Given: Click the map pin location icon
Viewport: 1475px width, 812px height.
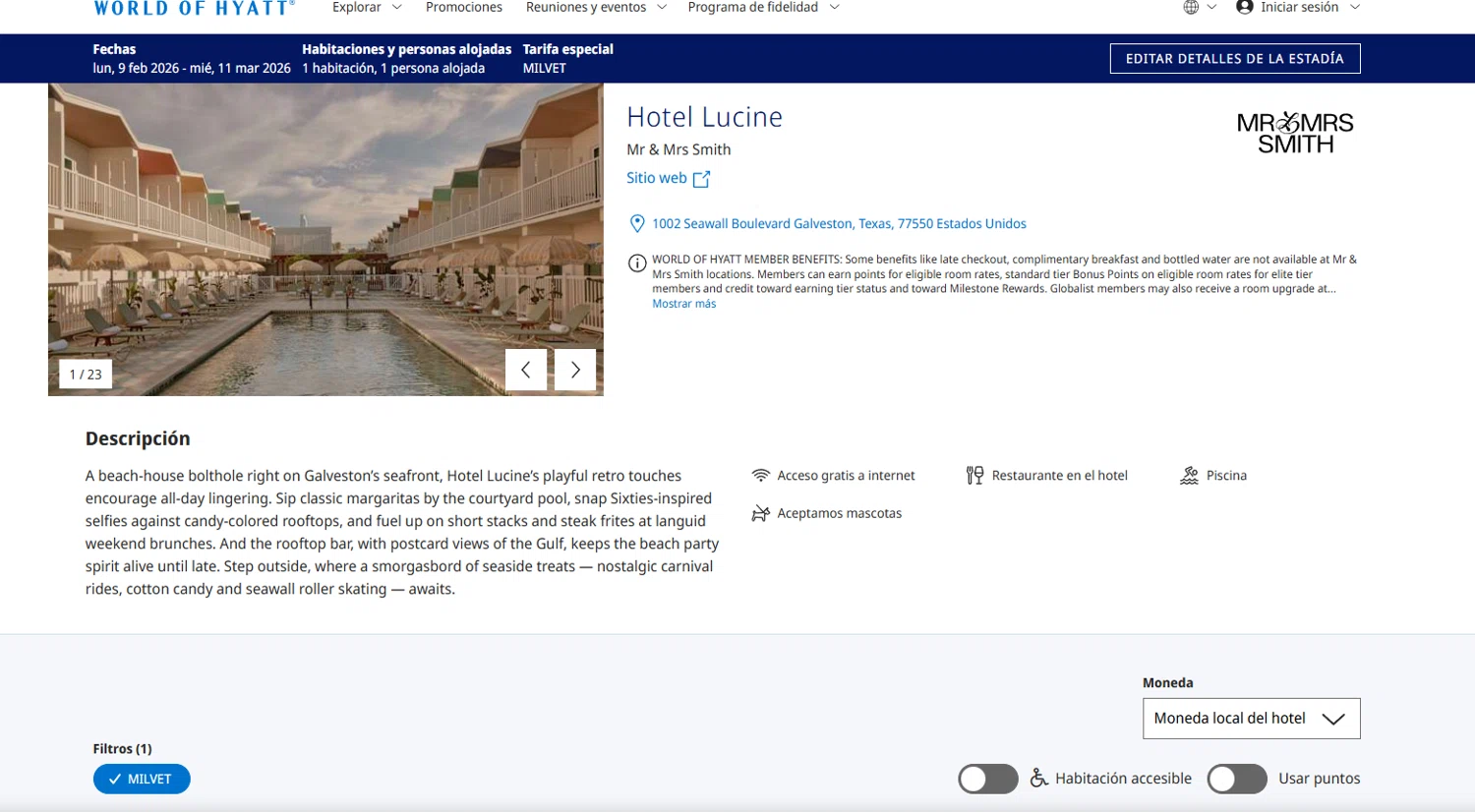Looking at the screenshot, I should [x=637, y=224].
